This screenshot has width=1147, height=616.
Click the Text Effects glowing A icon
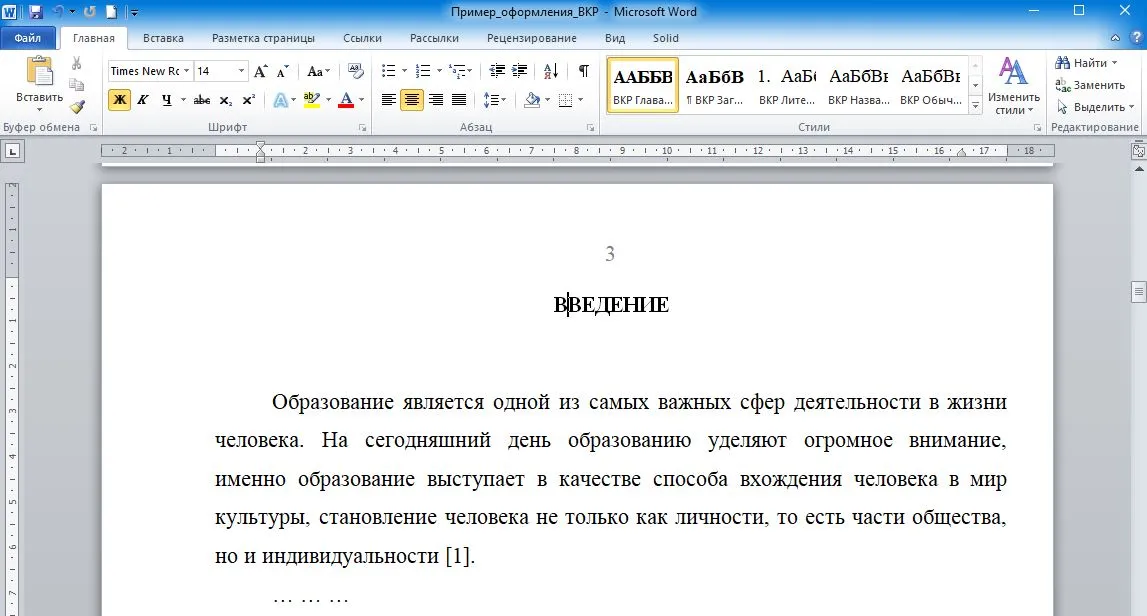pos(280,100)
